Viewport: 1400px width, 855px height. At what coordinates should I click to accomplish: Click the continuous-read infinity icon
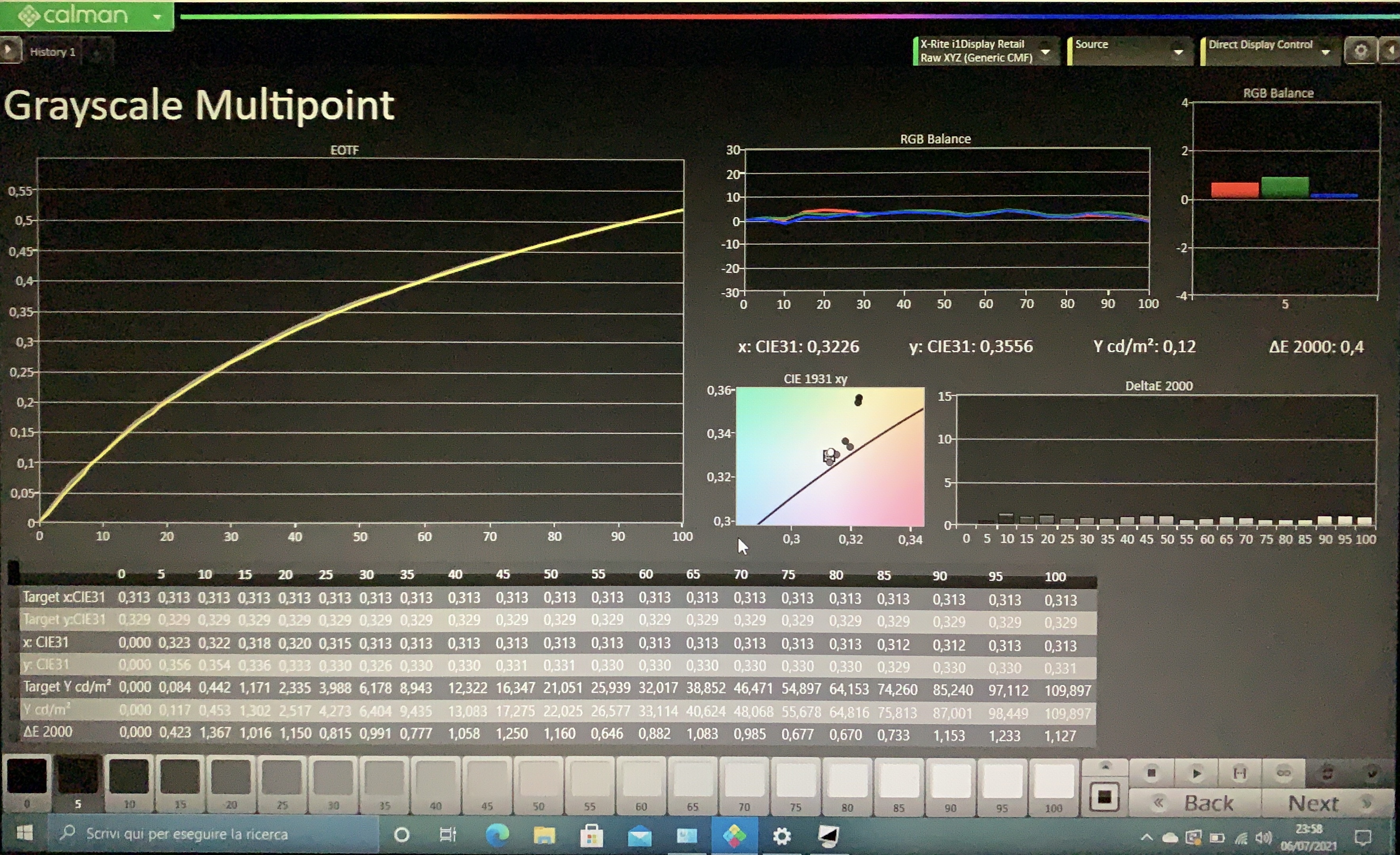point(1284,773)
